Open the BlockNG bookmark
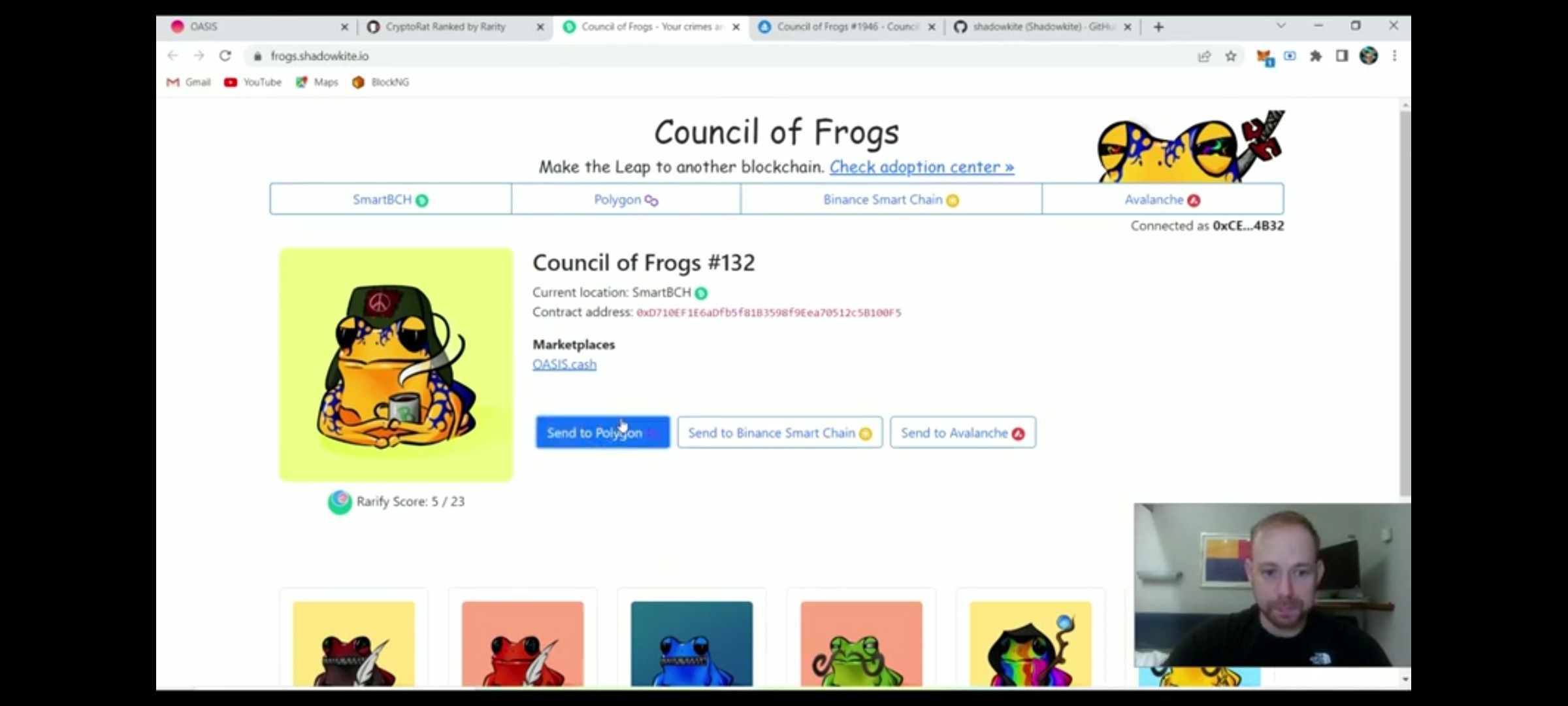 (x=381, y=82)
